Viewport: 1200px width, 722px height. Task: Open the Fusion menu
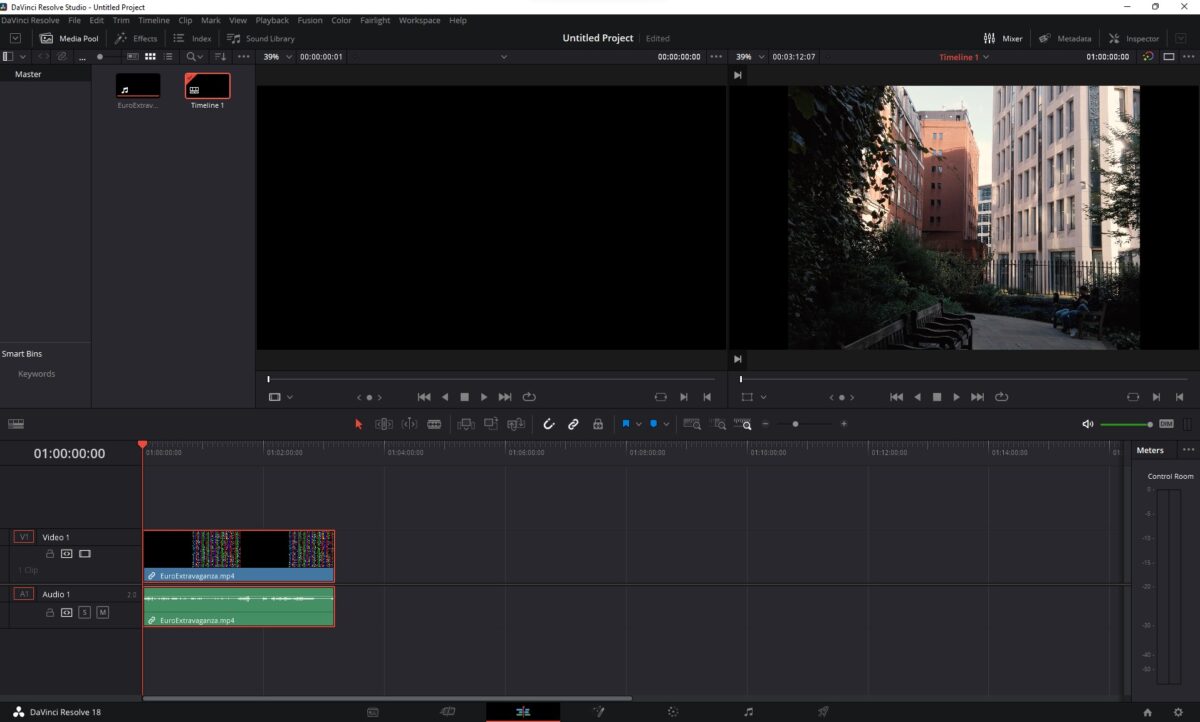(x=310, y=20)
